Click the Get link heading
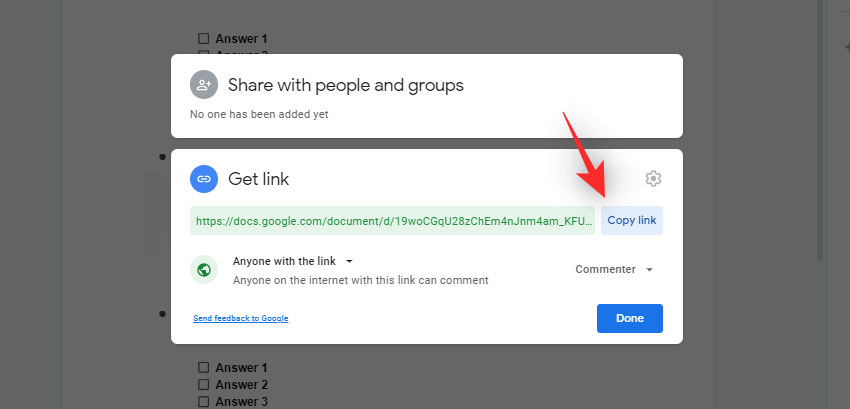 (259, 179)
